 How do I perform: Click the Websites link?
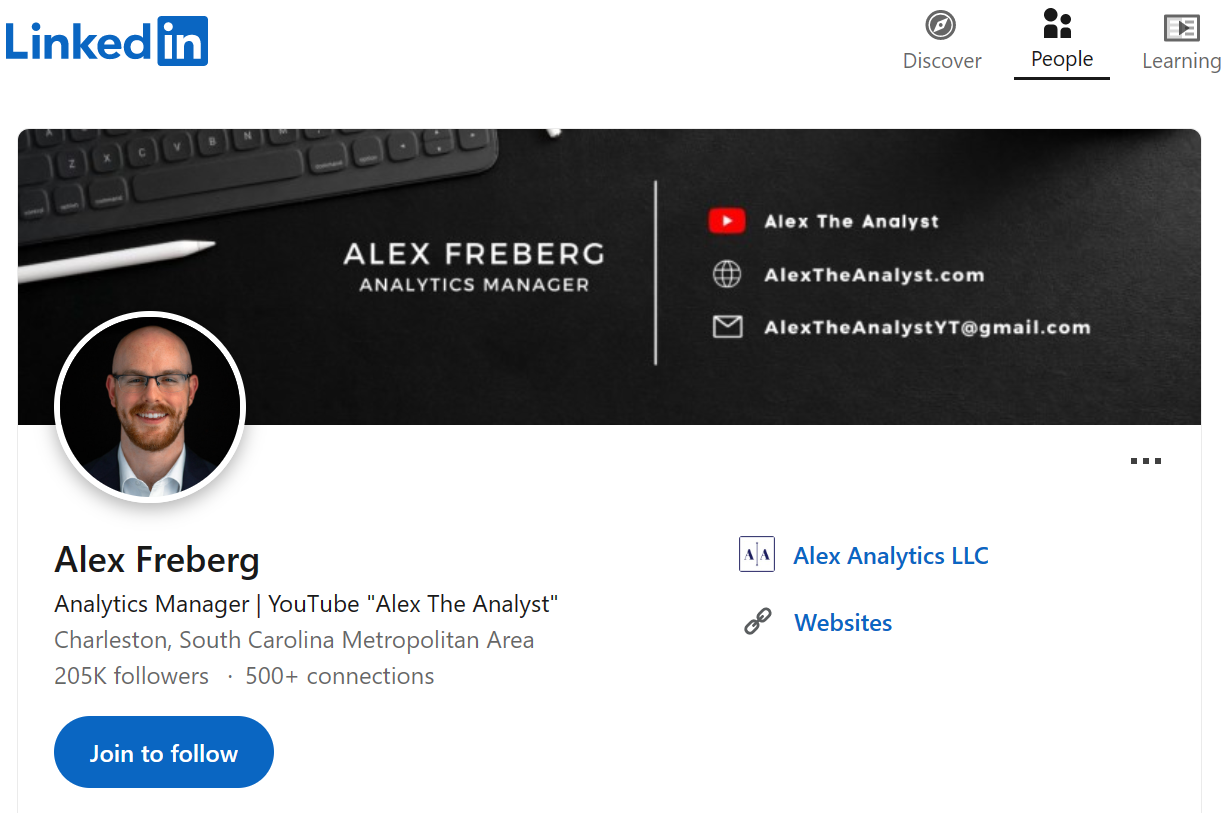[x=843, y=623]
